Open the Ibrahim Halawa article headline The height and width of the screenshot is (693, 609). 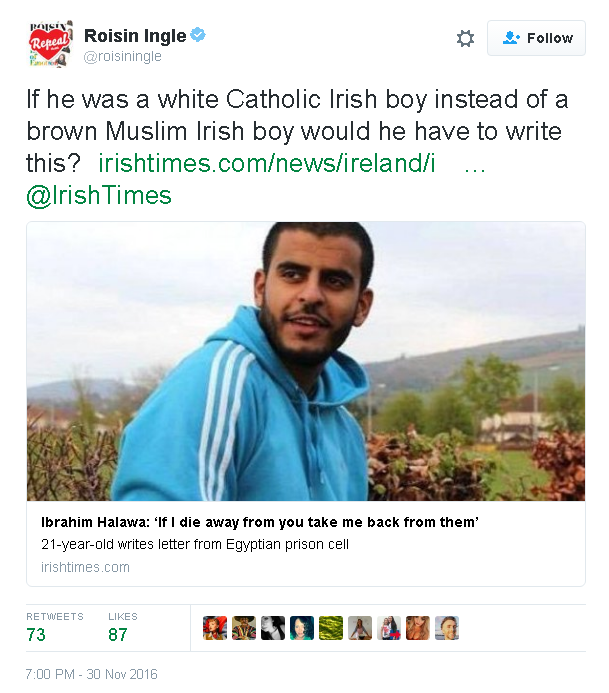pyautogui.click(x=260, y=522)
